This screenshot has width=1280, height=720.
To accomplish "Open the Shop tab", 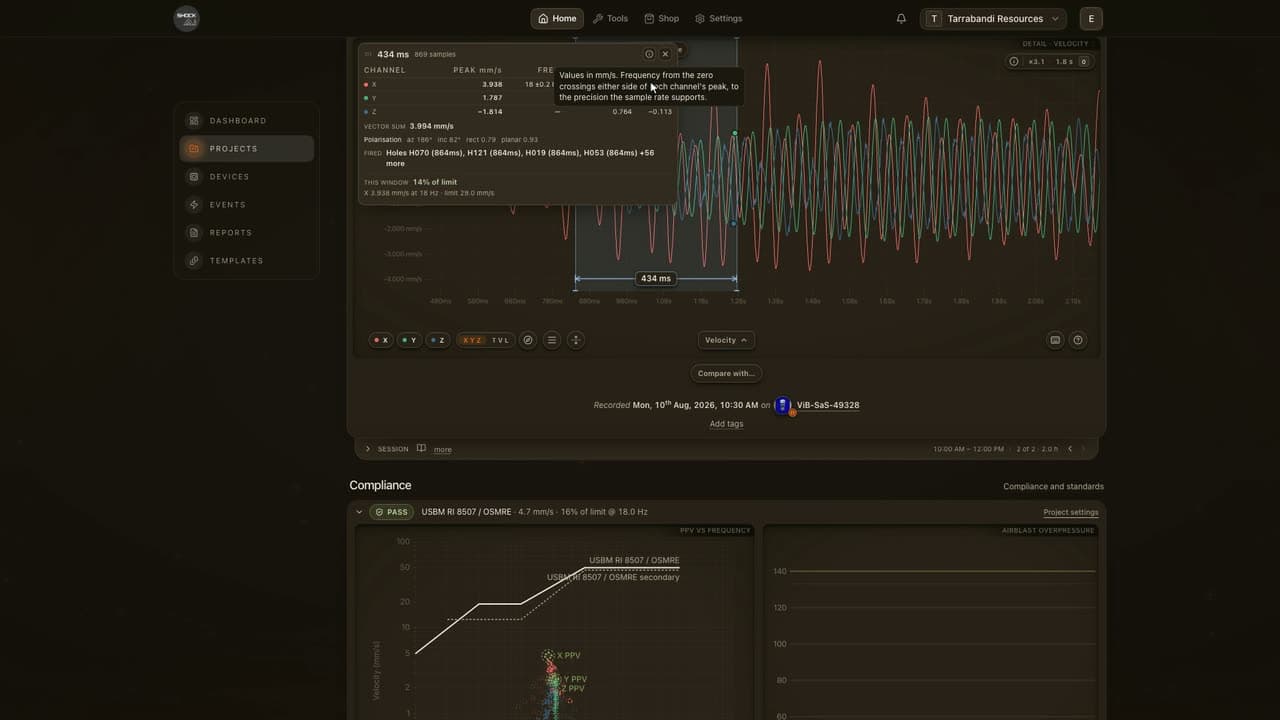I will click(x=661, y=18).
